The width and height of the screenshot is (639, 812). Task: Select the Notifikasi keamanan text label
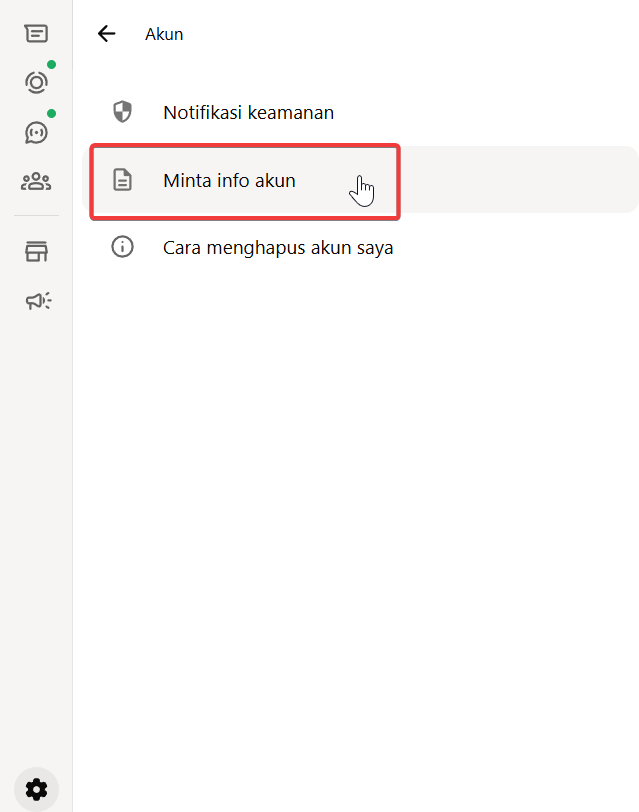point(248,112)
